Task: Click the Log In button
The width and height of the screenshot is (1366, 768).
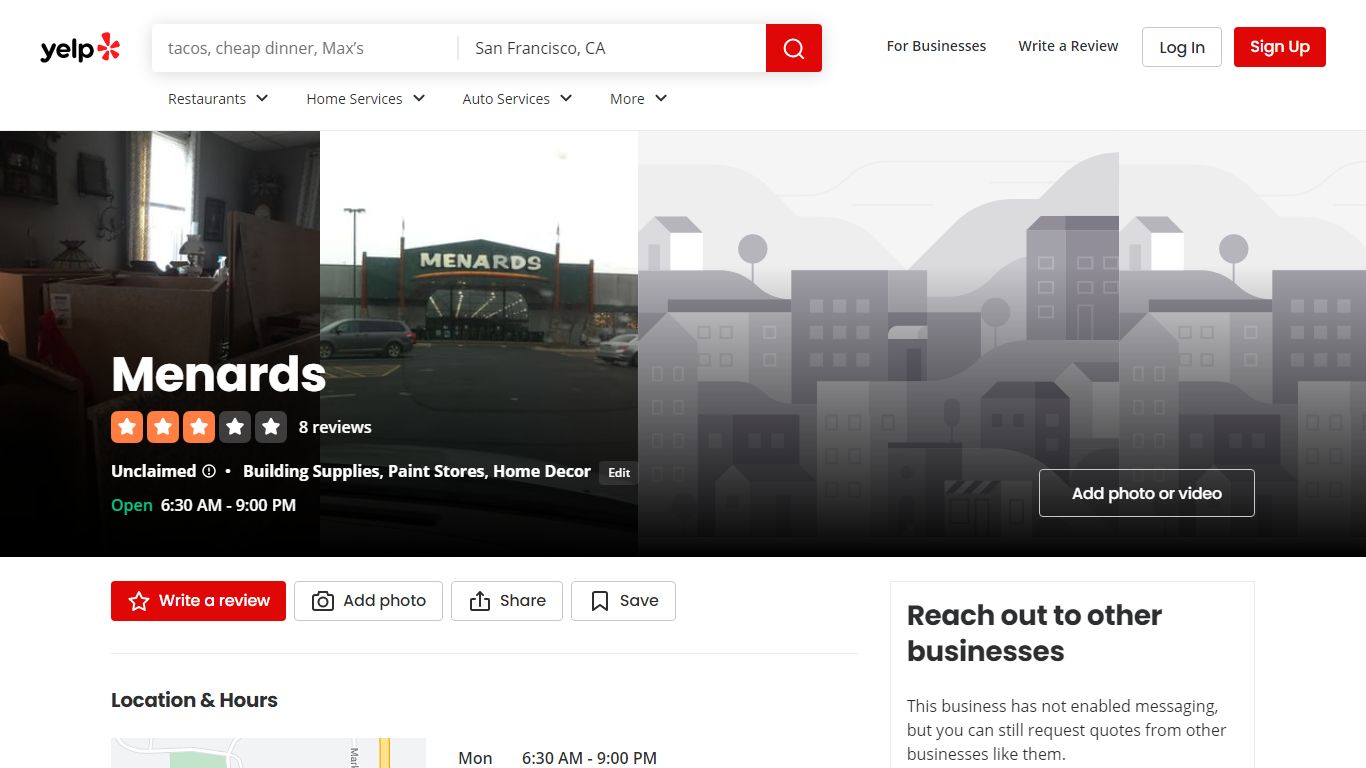Action: pos(1182,47)
